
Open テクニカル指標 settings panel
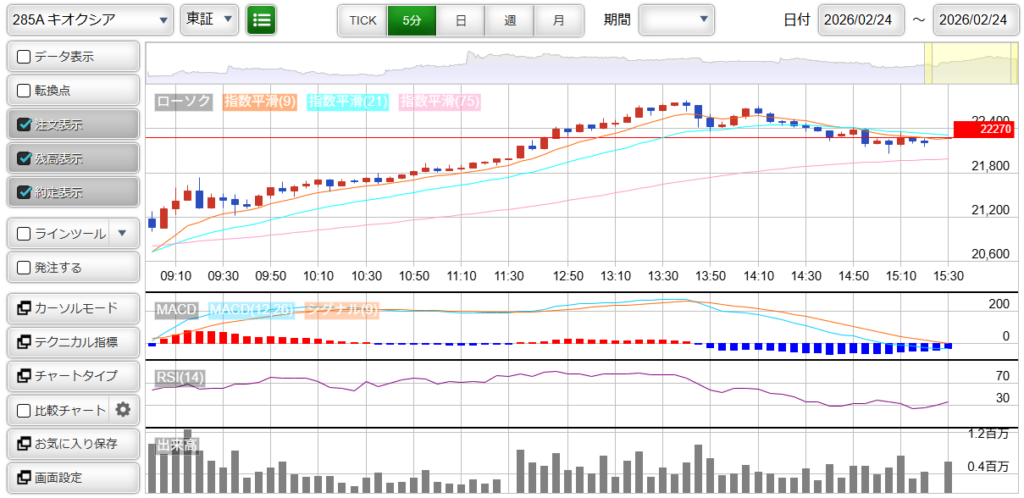tap(72, 341)
